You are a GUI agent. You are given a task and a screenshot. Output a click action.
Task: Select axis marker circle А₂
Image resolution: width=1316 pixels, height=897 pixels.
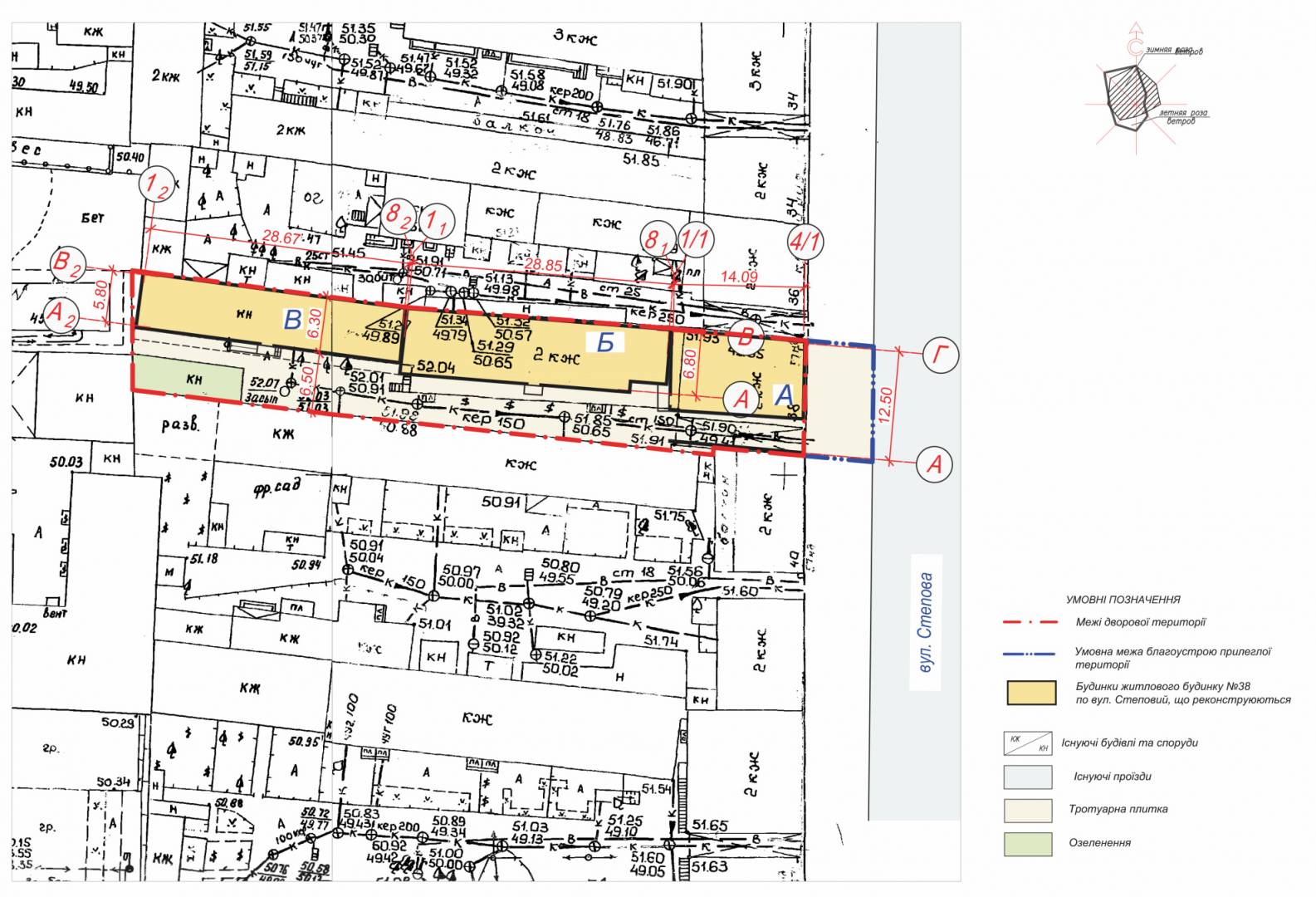[61, 316]
